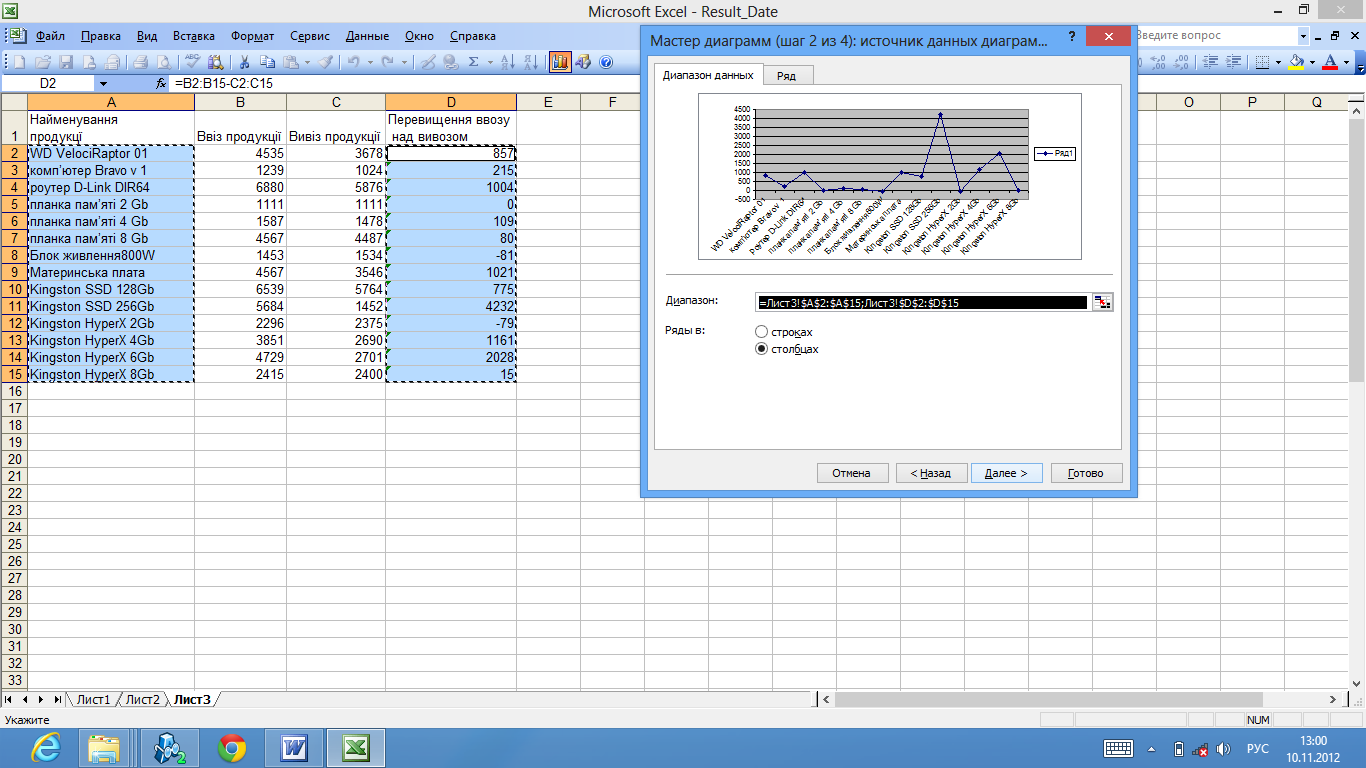This screenshot has height=768, width=1366.
Task: Open File Explorer from the taskbar
Action: click(x=104, y=747)
